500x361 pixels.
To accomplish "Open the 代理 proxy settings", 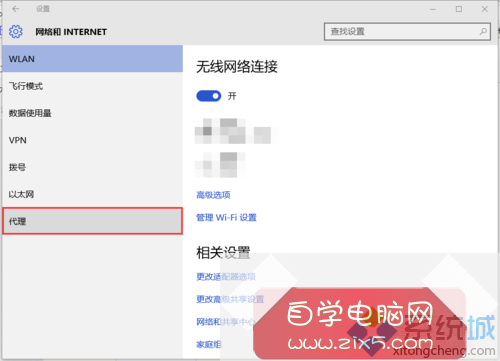I will 93,221.
